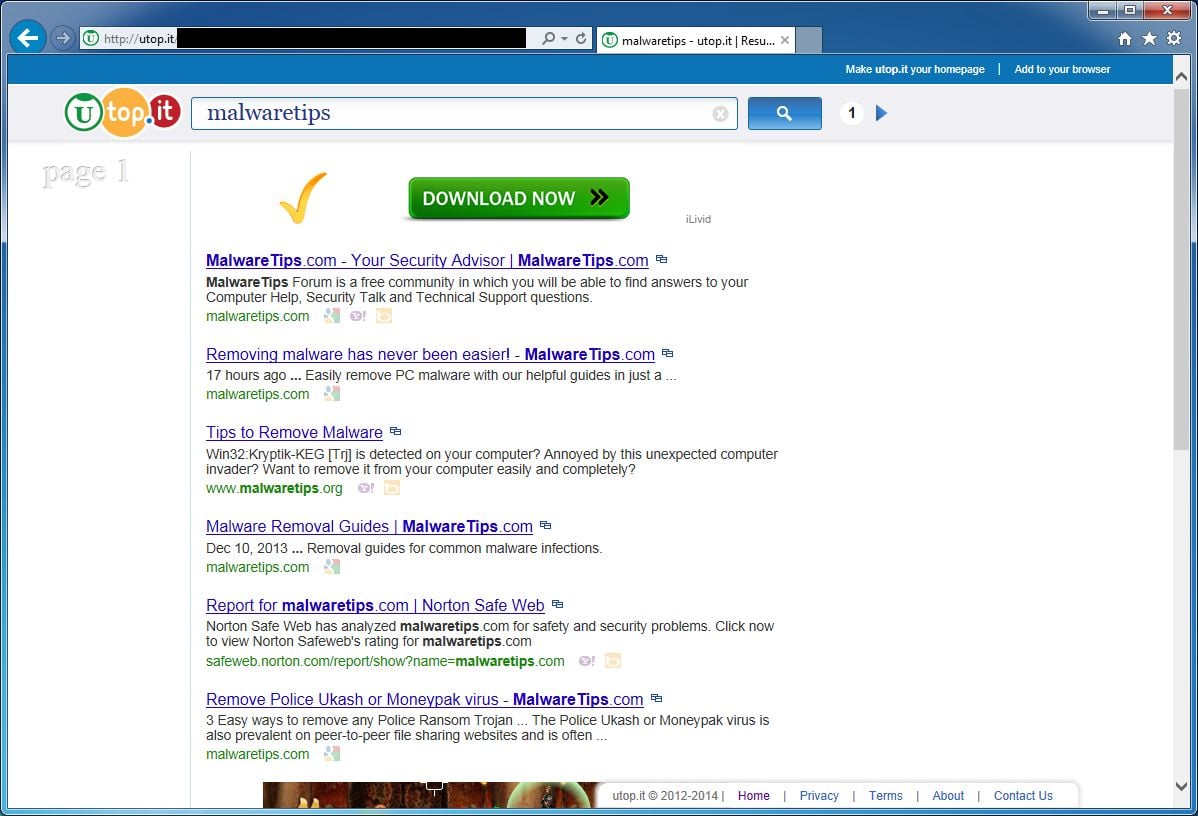
Task: Go to next results page arrow
Action: tap(881, 113)
